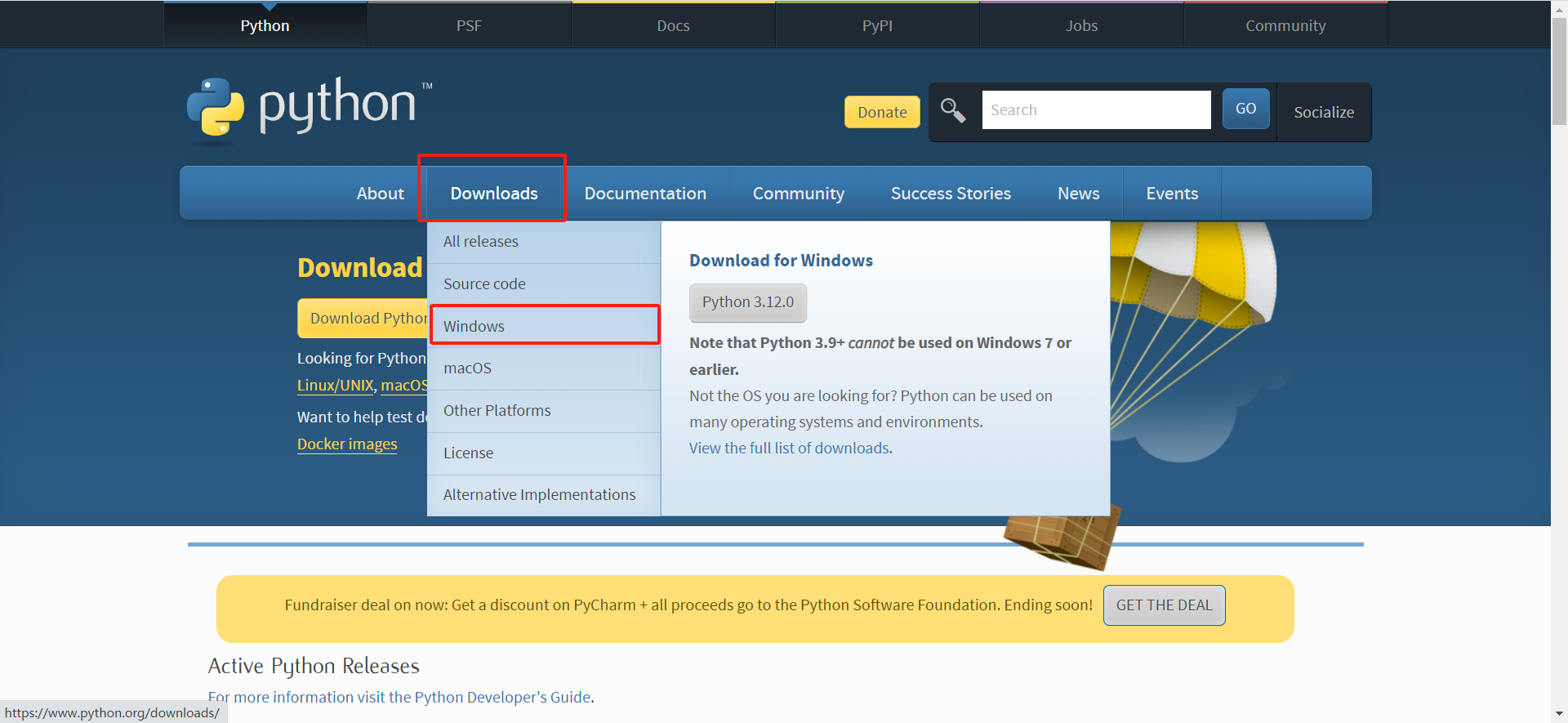Open the Linux/UNIX link
The height and width of the screenshot is (723, 1568).
[x=336, y=386]
